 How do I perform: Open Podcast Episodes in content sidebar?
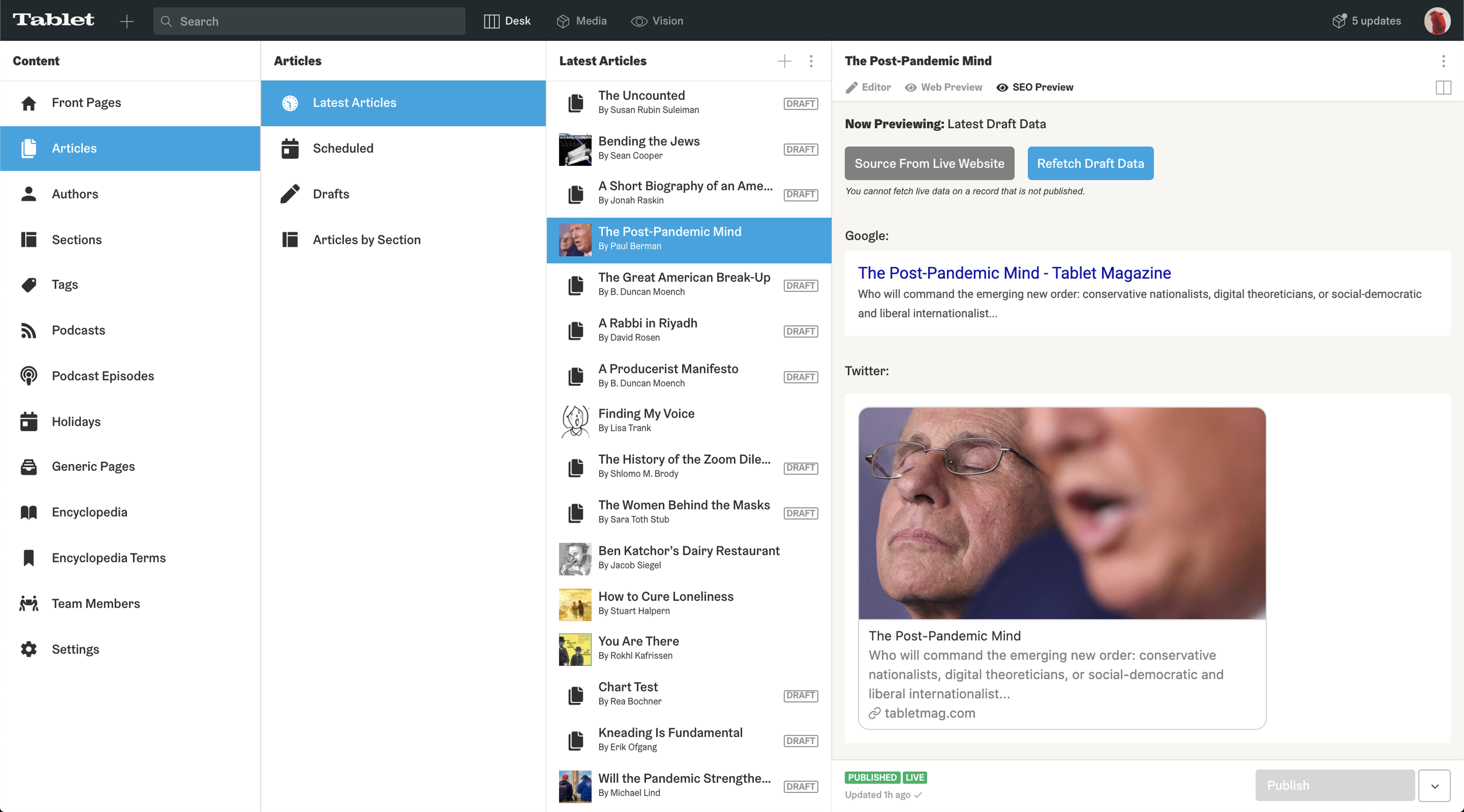102,376
